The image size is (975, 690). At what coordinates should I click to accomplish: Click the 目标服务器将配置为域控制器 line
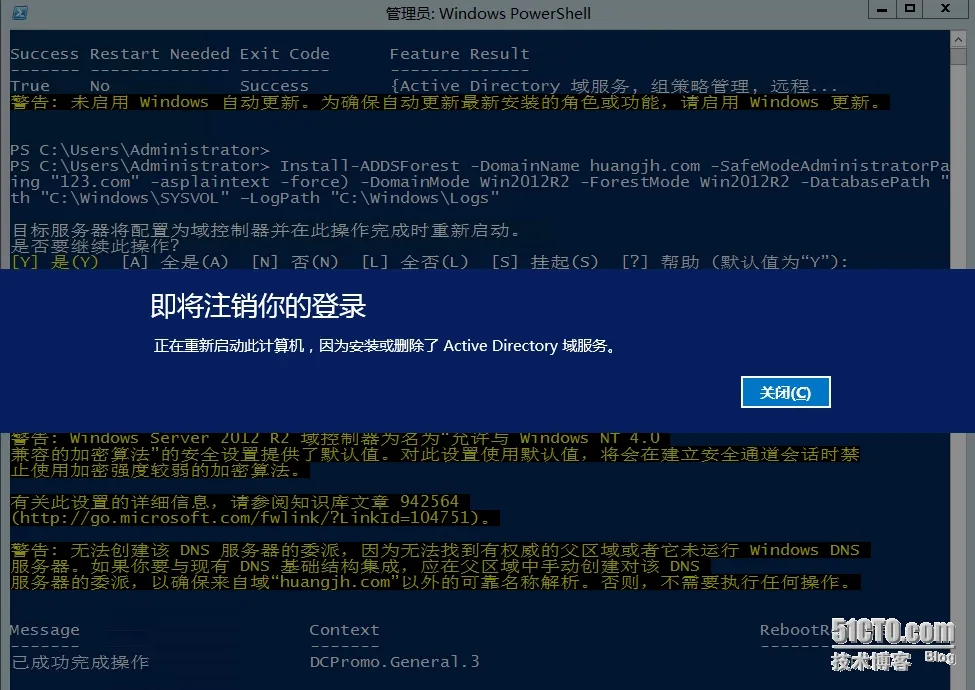click(266, 230)
